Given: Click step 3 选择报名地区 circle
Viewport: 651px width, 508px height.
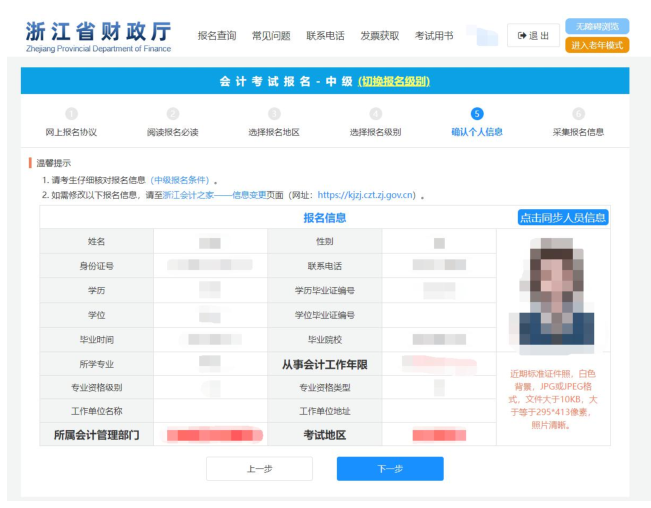Looking at the screenshot, I should click(x=274, y=114).
